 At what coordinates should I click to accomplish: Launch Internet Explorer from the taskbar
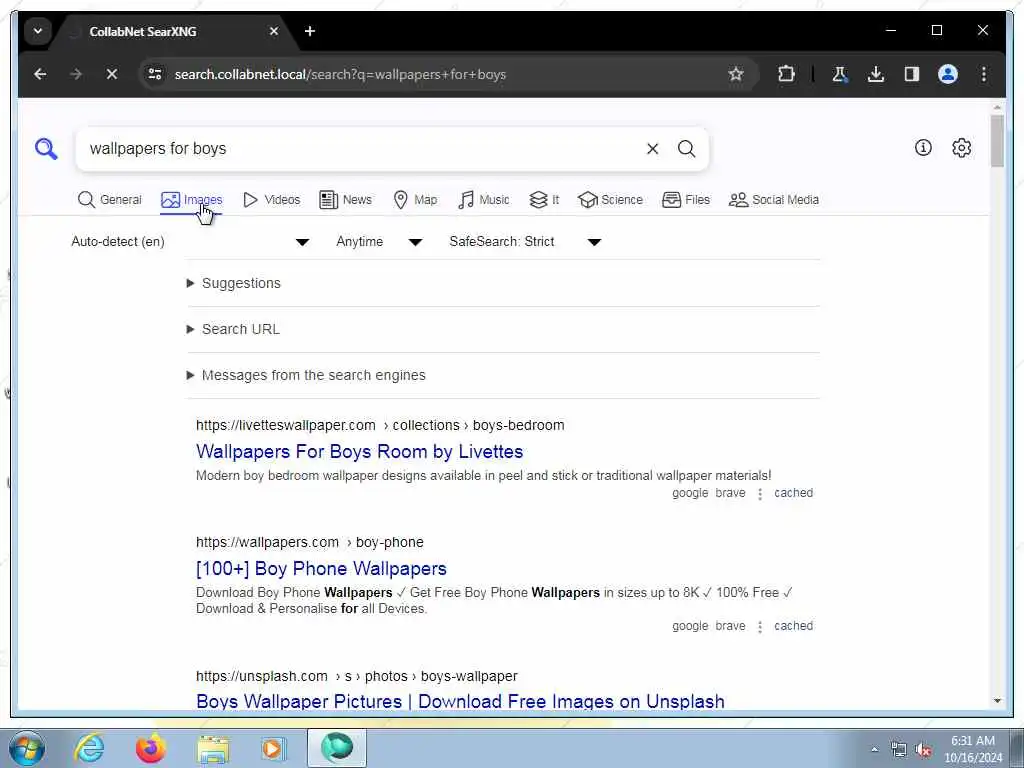tap(89, 748)
